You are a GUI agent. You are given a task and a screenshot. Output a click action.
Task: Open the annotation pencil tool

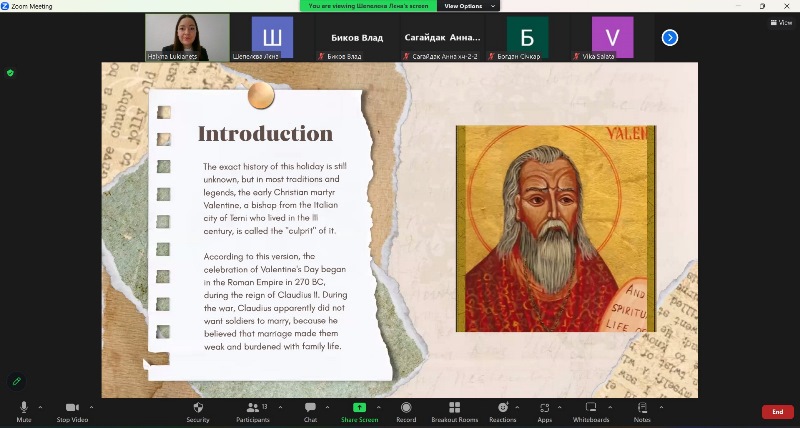pyautogui.click(x=16, y=381)
